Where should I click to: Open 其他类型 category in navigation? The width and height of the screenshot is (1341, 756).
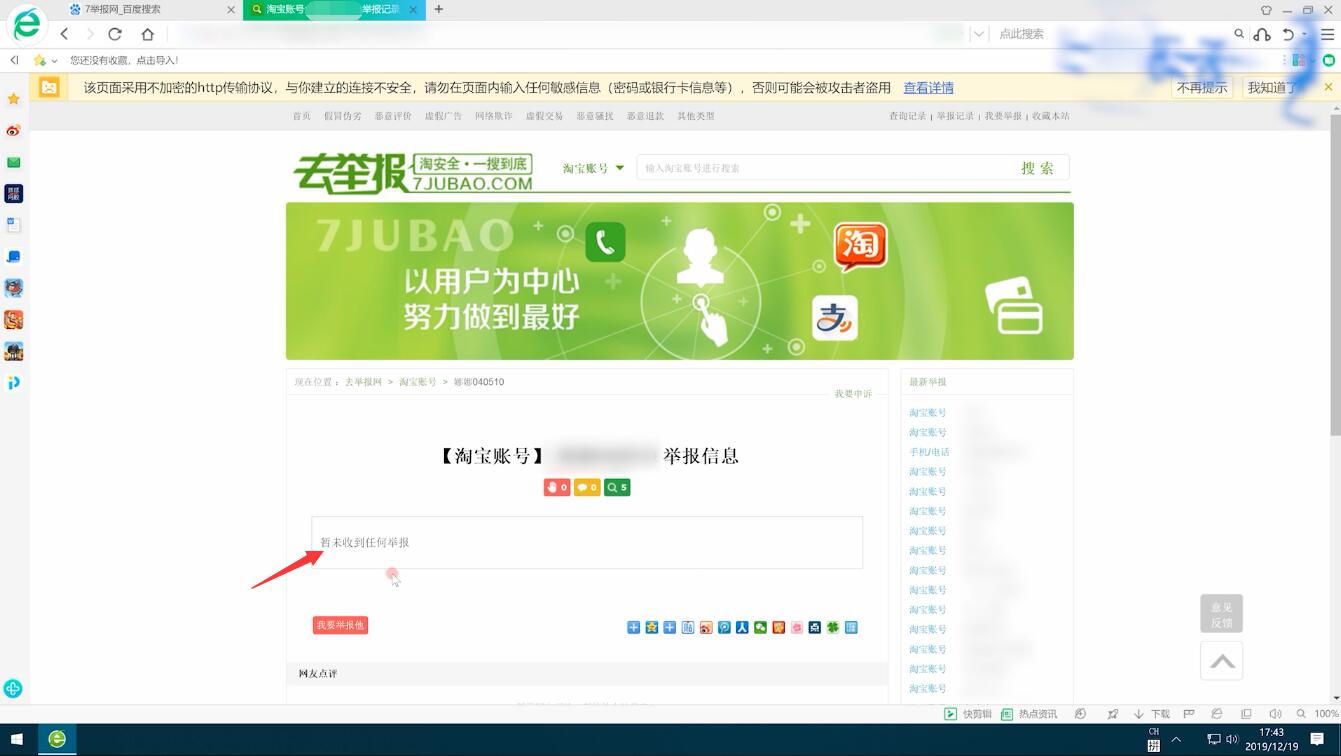click(696, 116)
